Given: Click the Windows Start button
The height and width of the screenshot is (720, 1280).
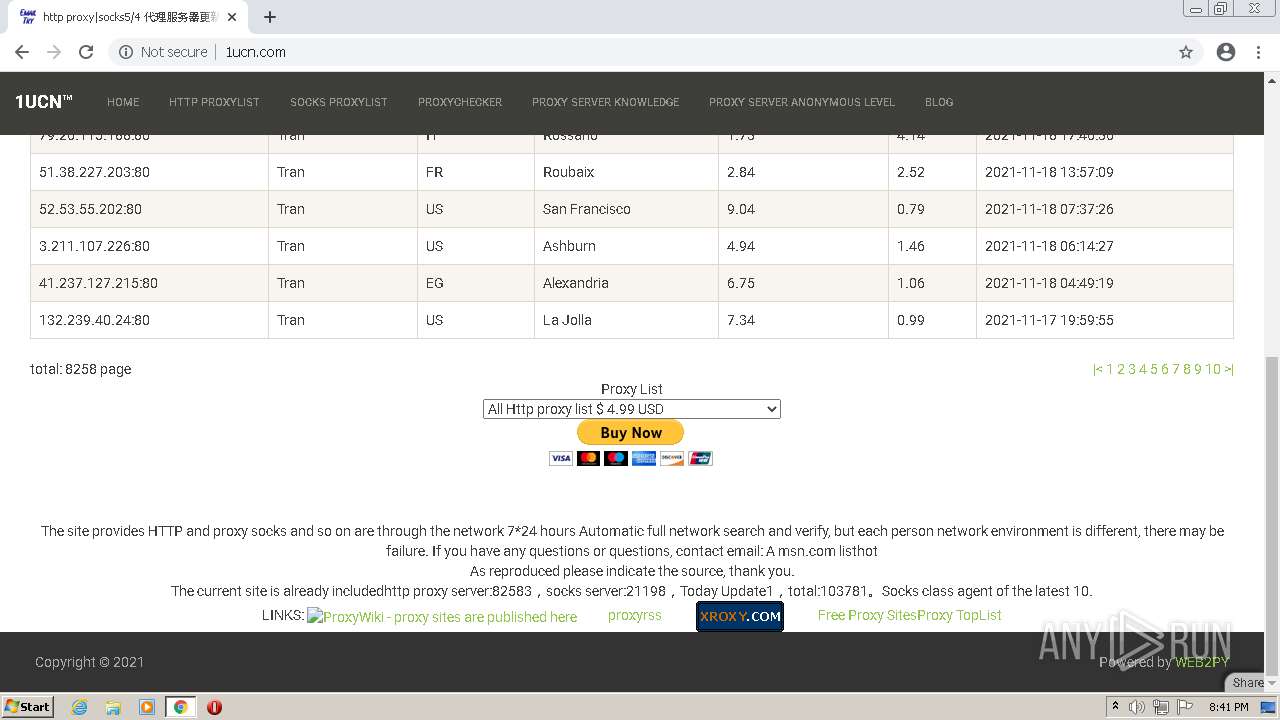Looking at the screenshot, I should pyautogui.click(x=27, y=706).
